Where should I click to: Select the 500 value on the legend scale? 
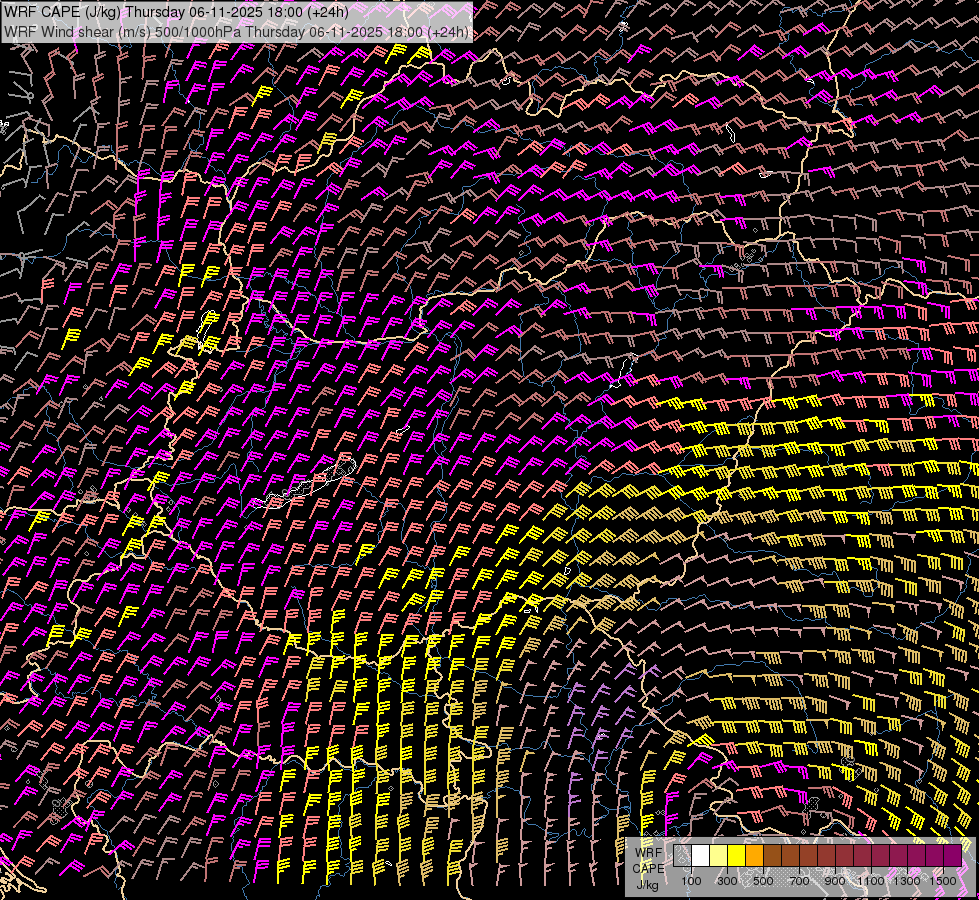(763, 881)
